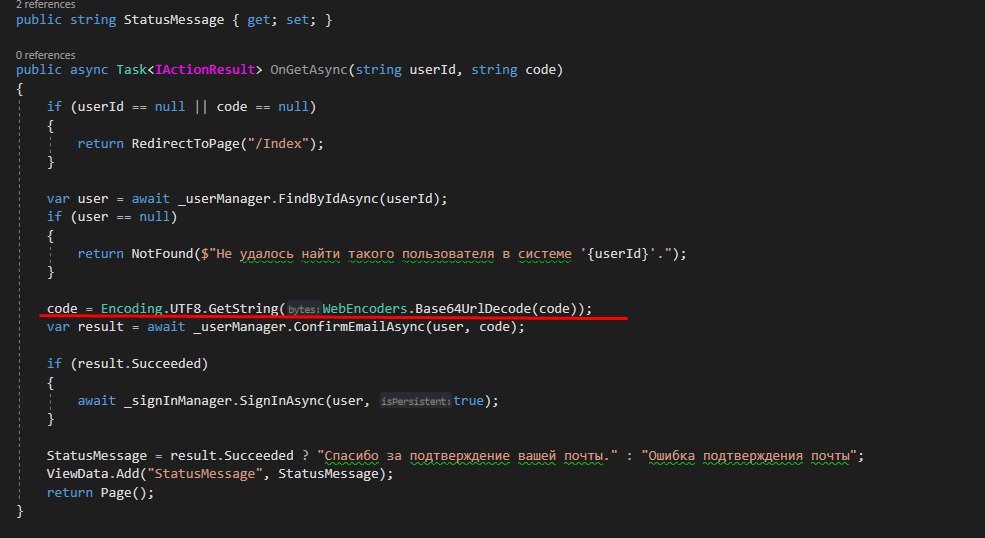The image size is (985, 538).
Task: Click the RedirectToPage method call
Action: click(185, 144)
